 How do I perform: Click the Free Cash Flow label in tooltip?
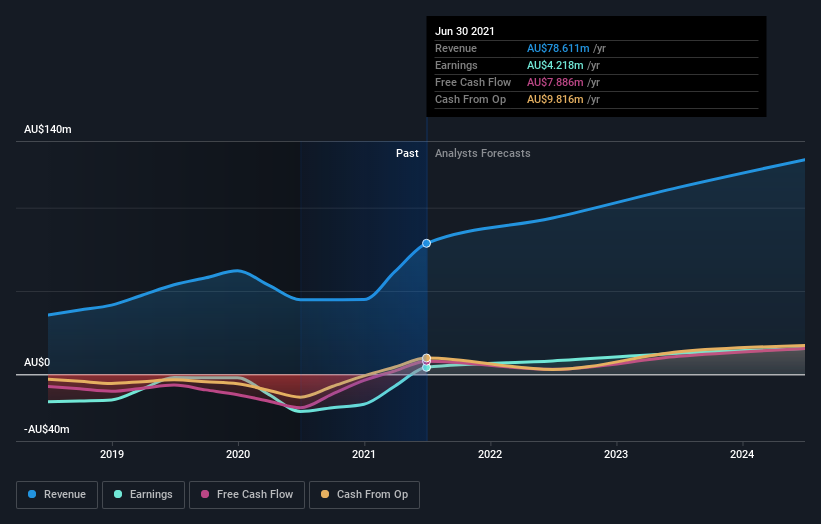click(473, 82)
